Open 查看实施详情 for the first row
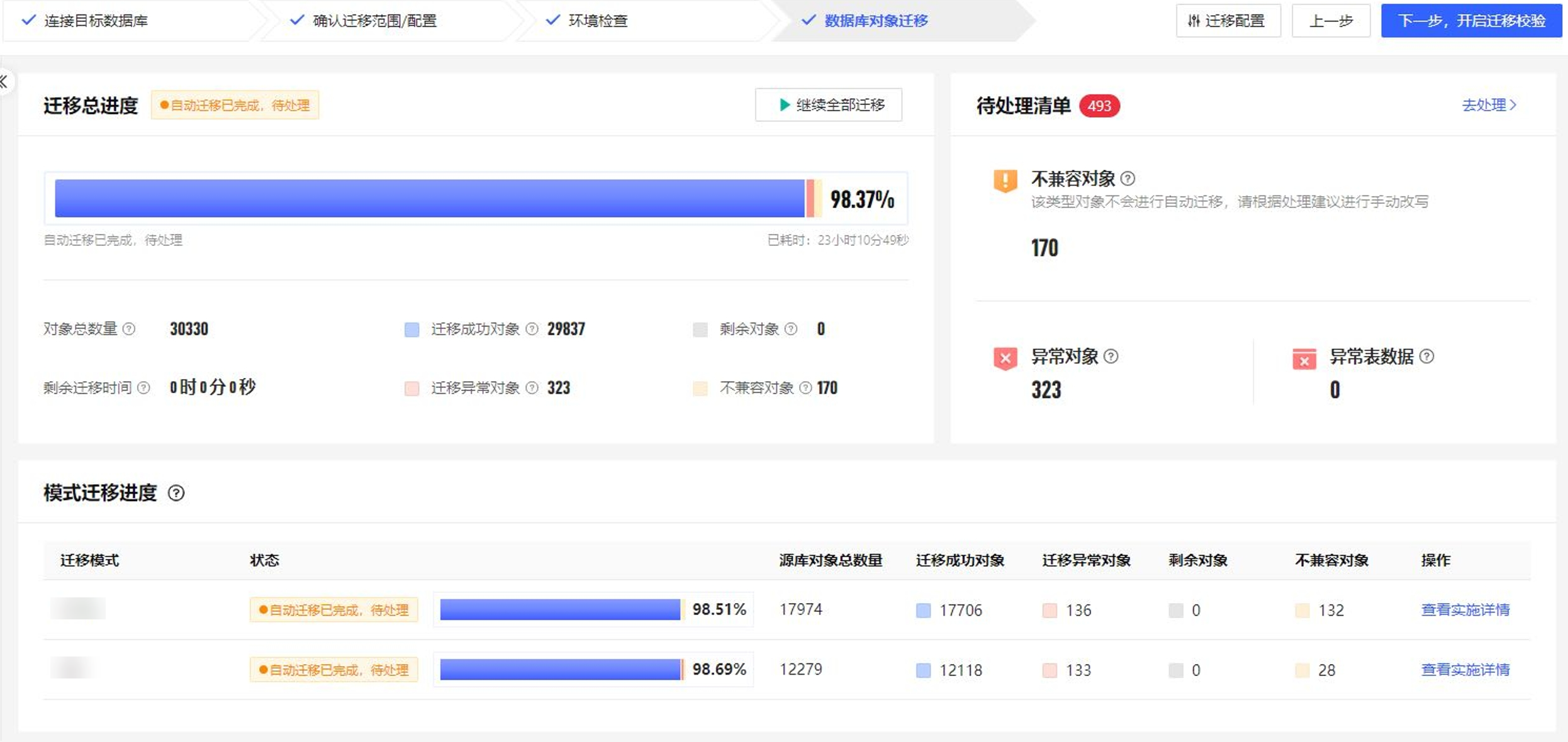This screenshot has width=1568, height=742. 1465,609
